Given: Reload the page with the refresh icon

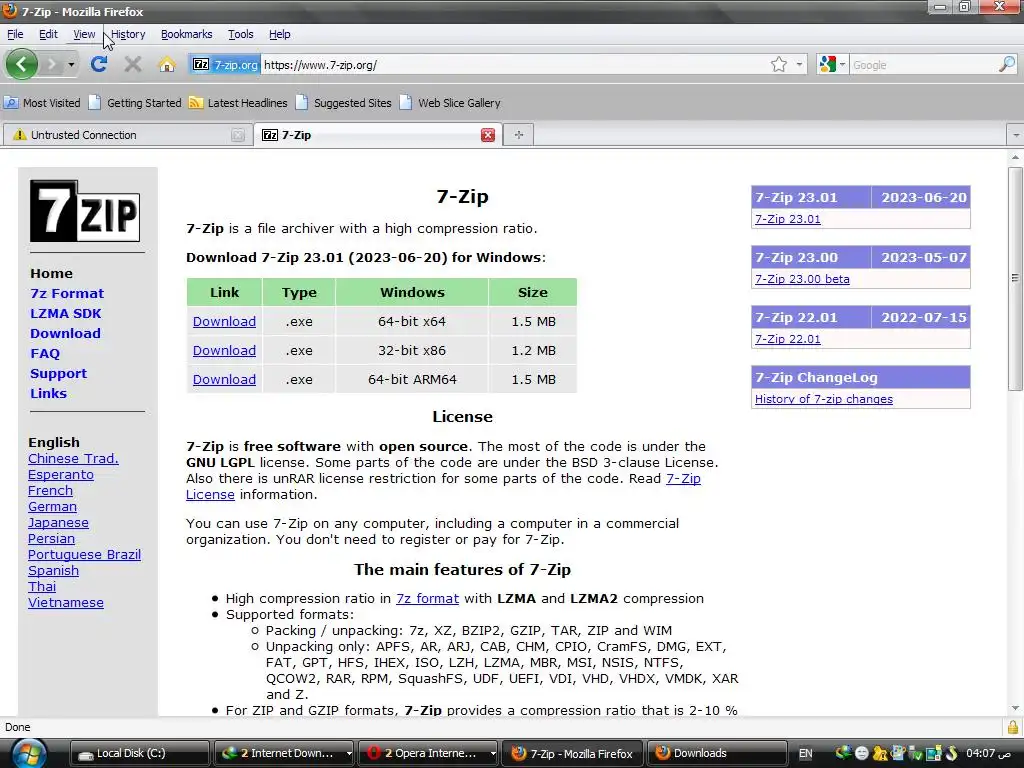Looking at the screenshot, I should click(x=99, y=64).
